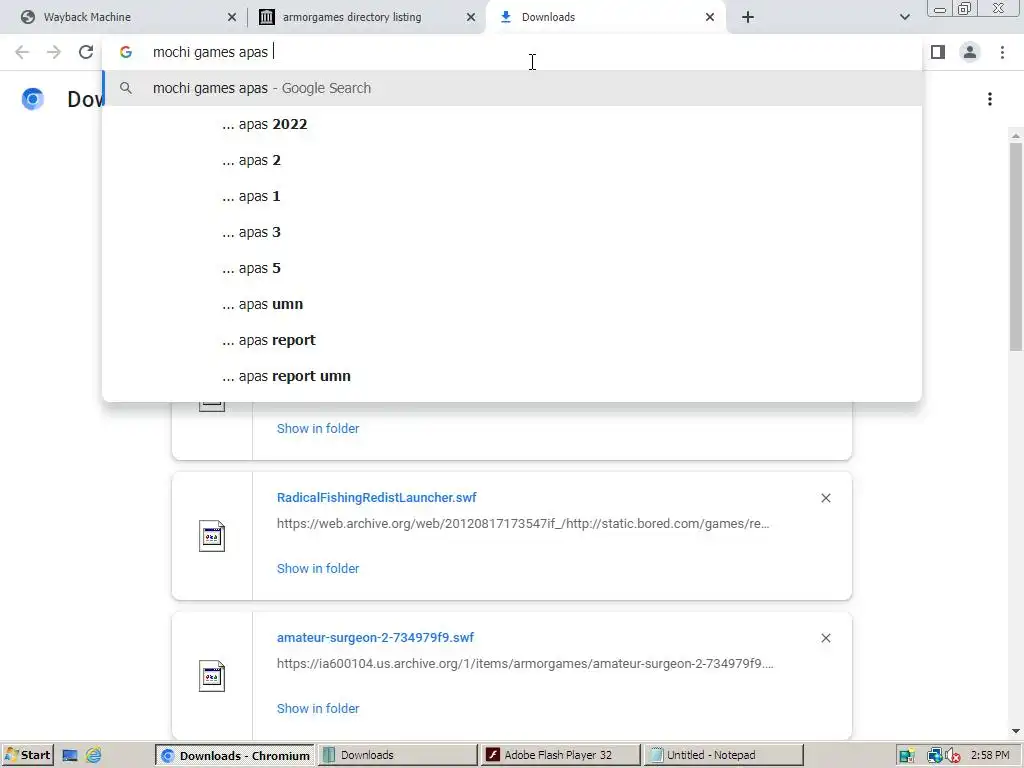Choose the '... apas 5' suggestion
1024x768 pixels.
512,268
